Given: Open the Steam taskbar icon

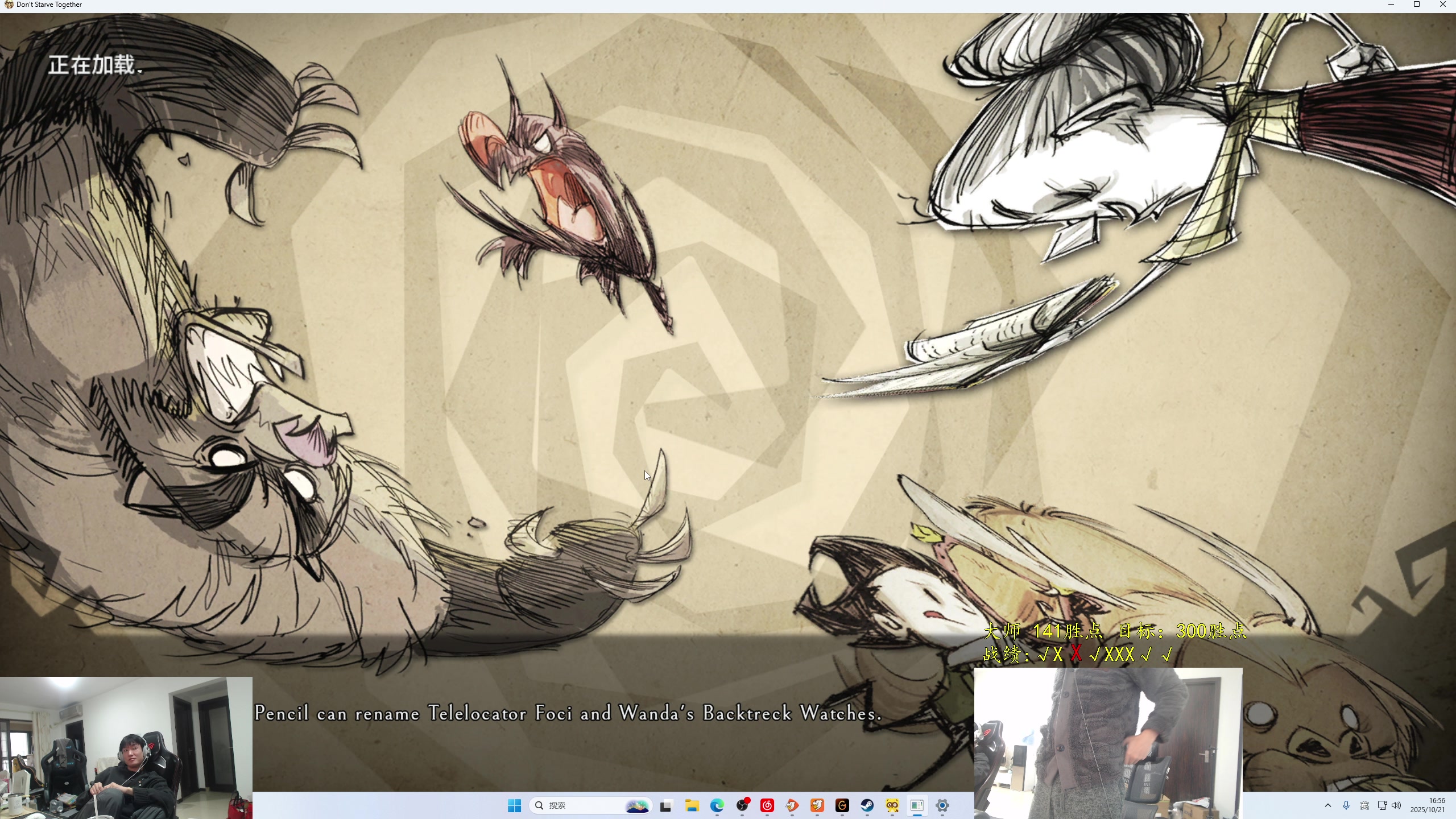Looking at the screenshot, I should 867,805.
